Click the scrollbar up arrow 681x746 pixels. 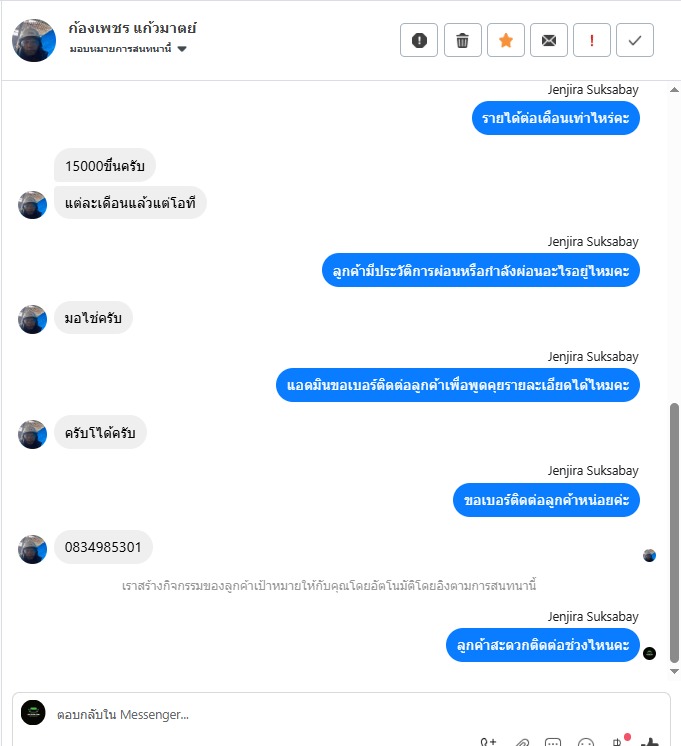(x=674, y=89)
